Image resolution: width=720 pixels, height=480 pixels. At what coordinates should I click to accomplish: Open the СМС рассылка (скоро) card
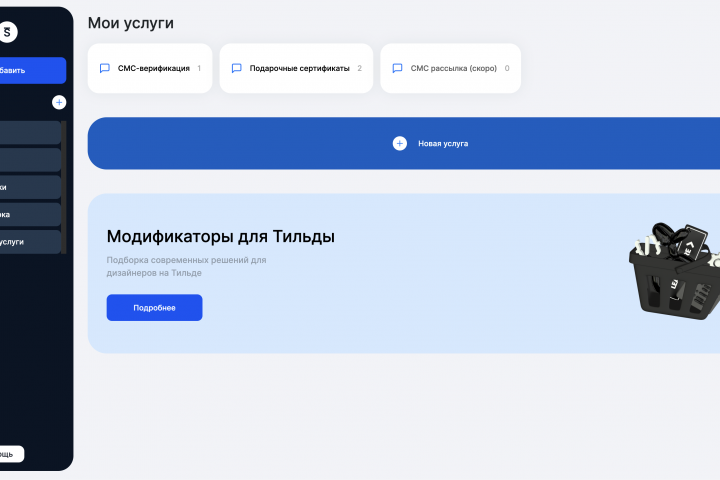pyautogui.click(x=450, y=68)
